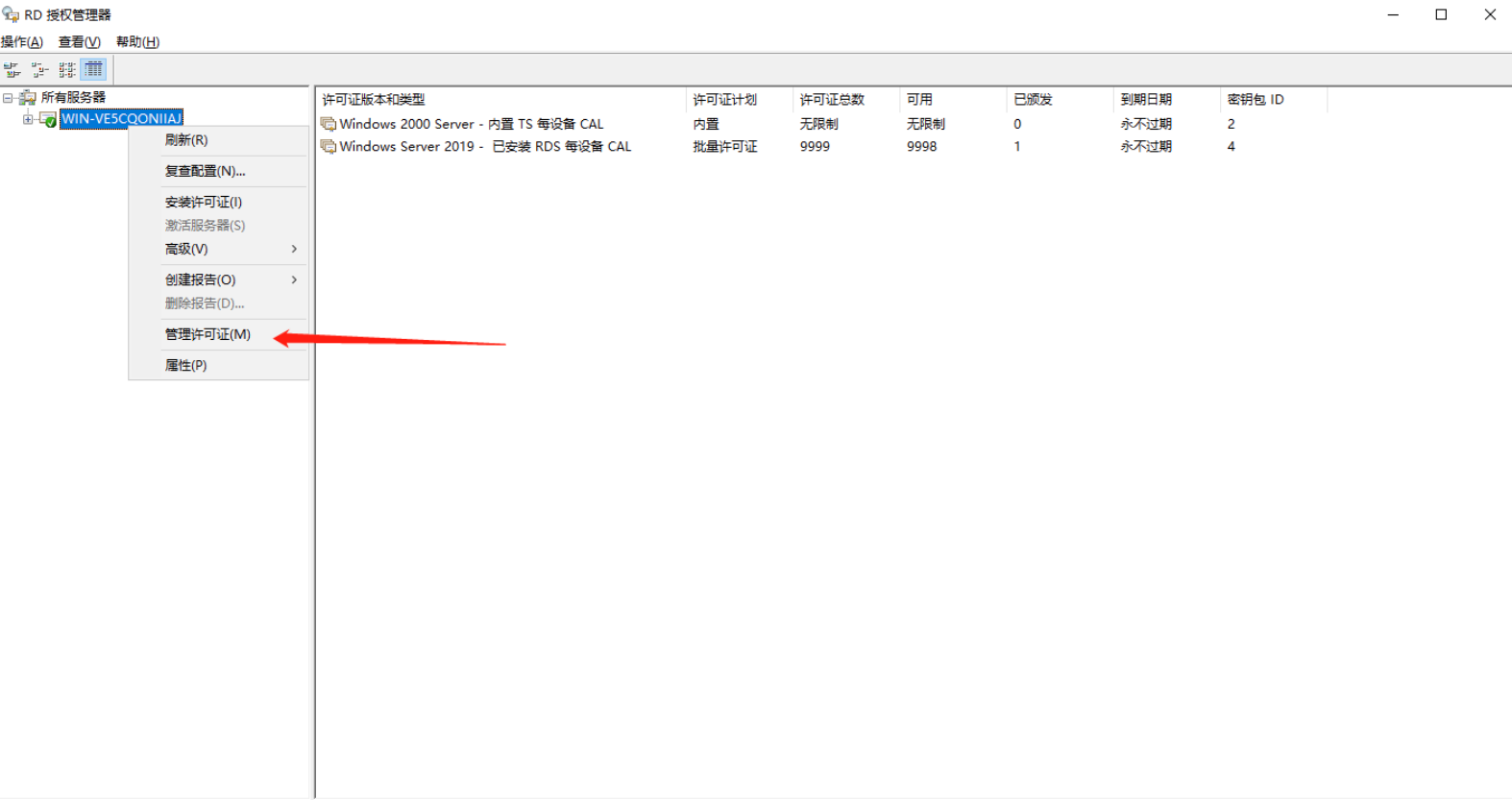Screen dimensions: 1512x800
Task: Sort by the 已颁发 column header
Action: click(1060, 100)
